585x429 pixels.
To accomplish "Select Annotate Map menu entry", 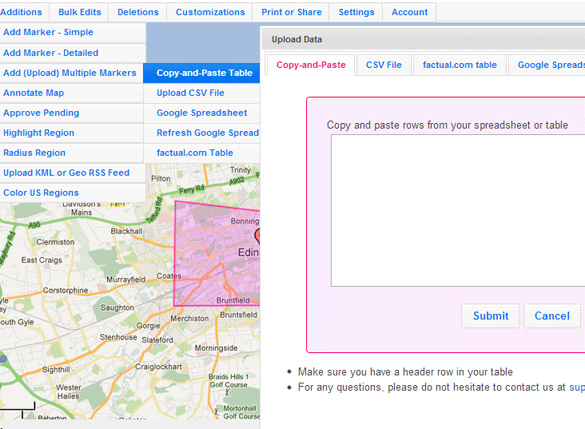I will (x=71, y=93).
